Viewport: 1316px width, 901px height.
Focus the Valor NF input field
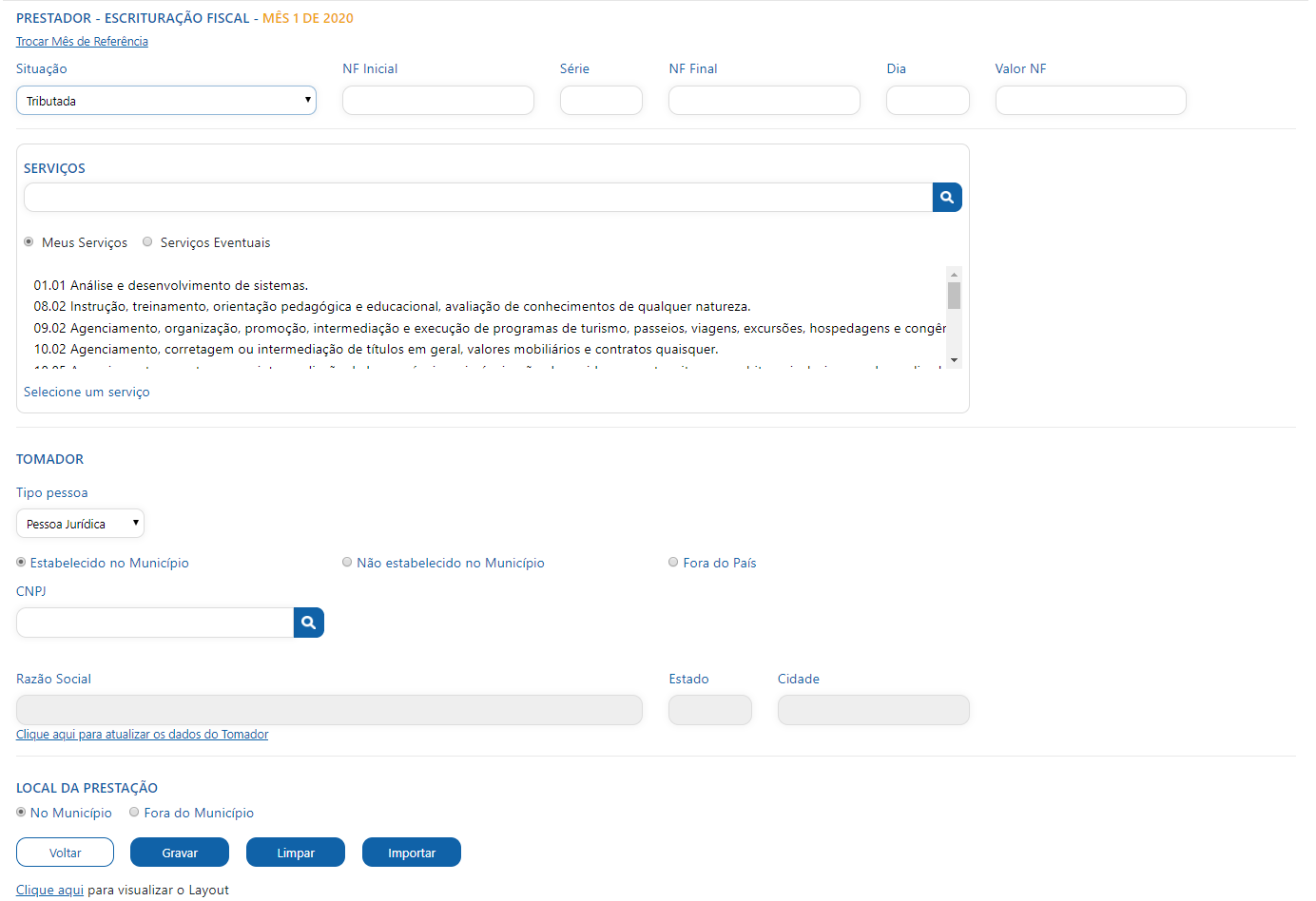(x=1091, y=101)
